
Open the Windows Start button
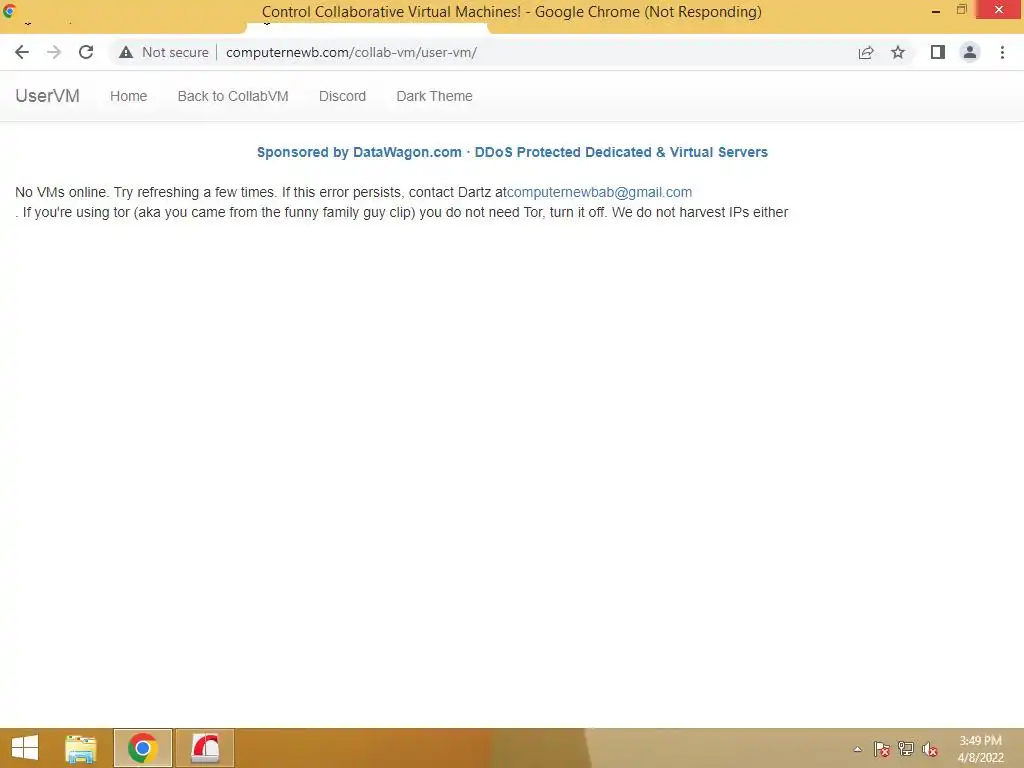[25, 748]
